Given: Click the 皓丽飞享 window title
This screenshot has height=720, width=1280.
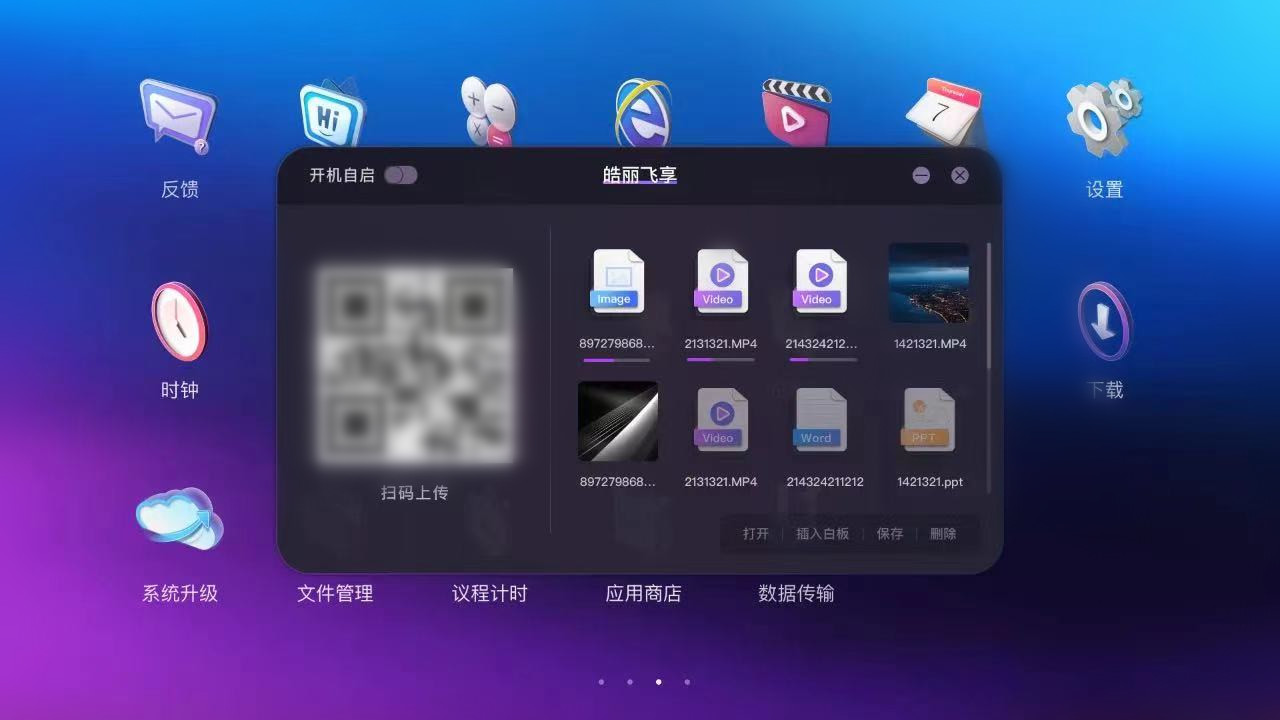Looking at the screenshot, I should (x=640, y=175).
